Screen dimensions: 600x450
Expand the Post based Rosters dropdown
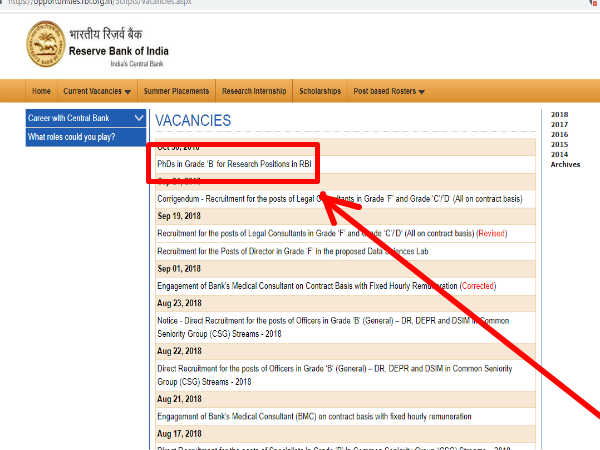[389, 91]
